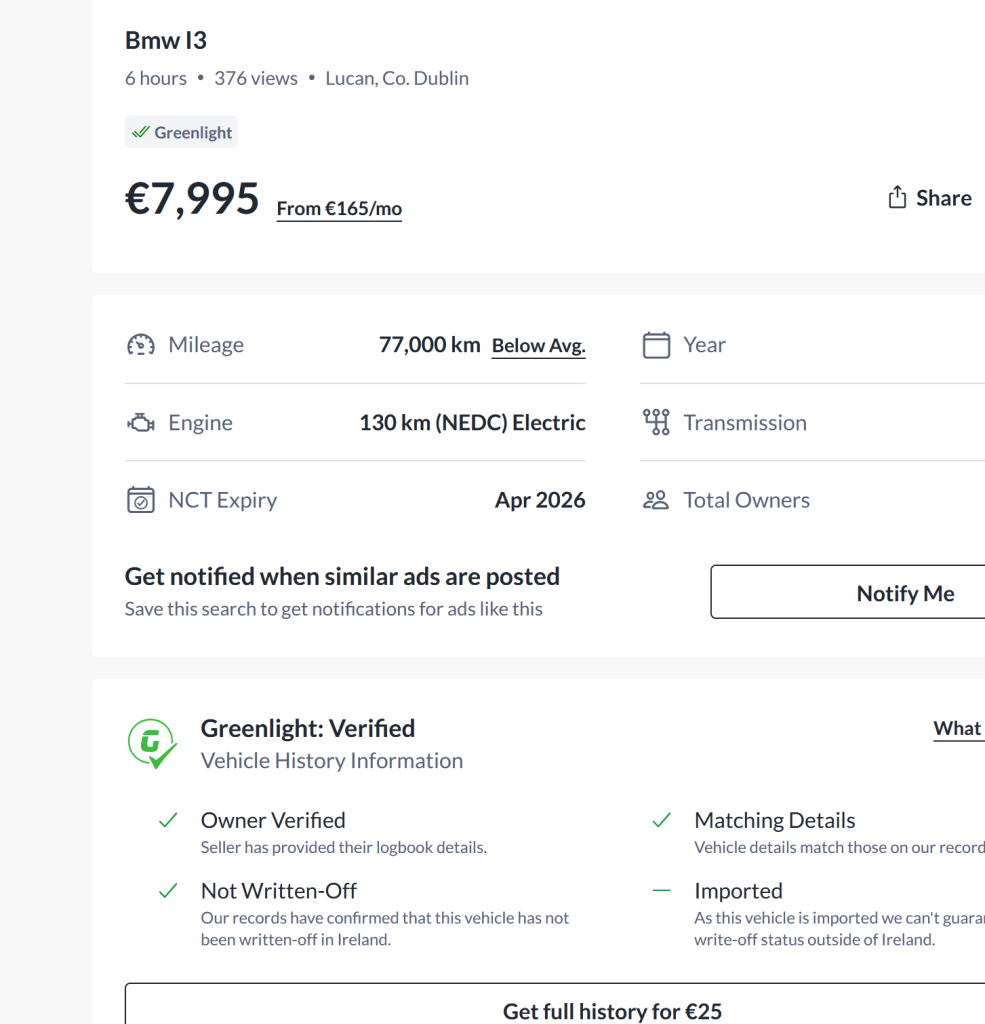
Task: Click the Engine icon
Action: pyautogui.click(x=141, y=423)
